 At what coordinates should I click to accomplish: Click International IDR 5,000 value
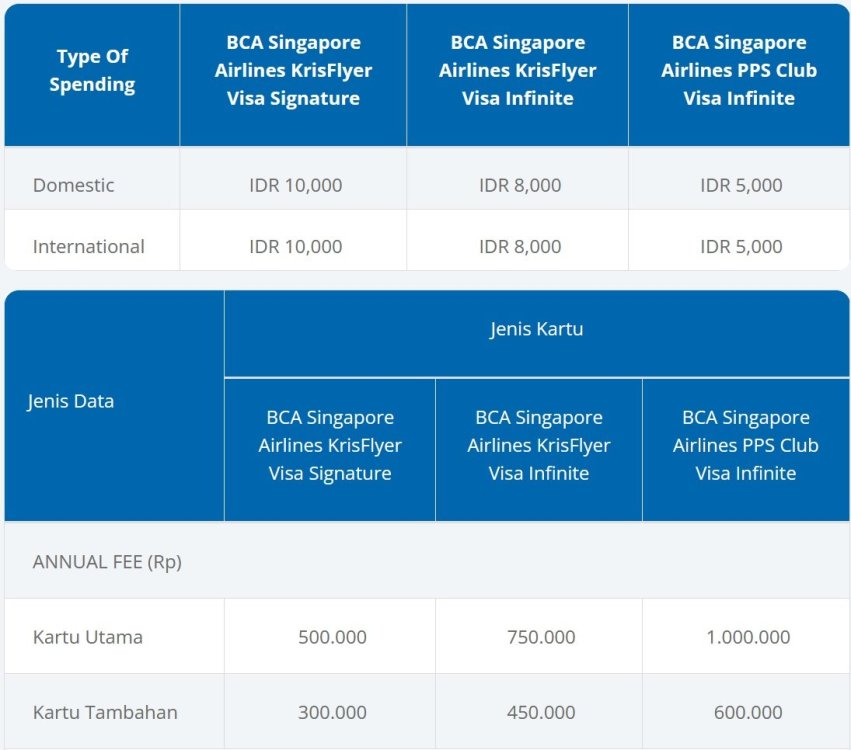741,246
